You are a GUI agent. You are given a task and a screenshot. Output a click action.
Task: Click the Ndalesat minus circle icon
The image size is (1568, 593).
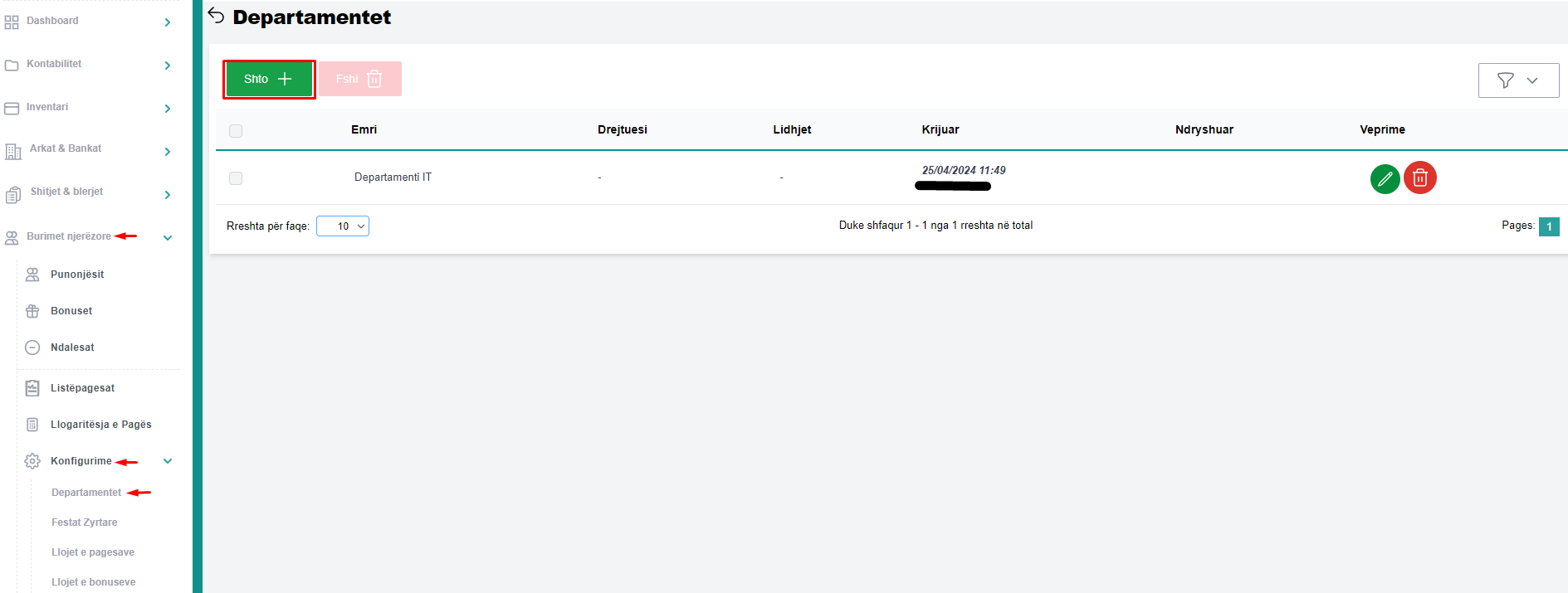(x=32, y=348)
